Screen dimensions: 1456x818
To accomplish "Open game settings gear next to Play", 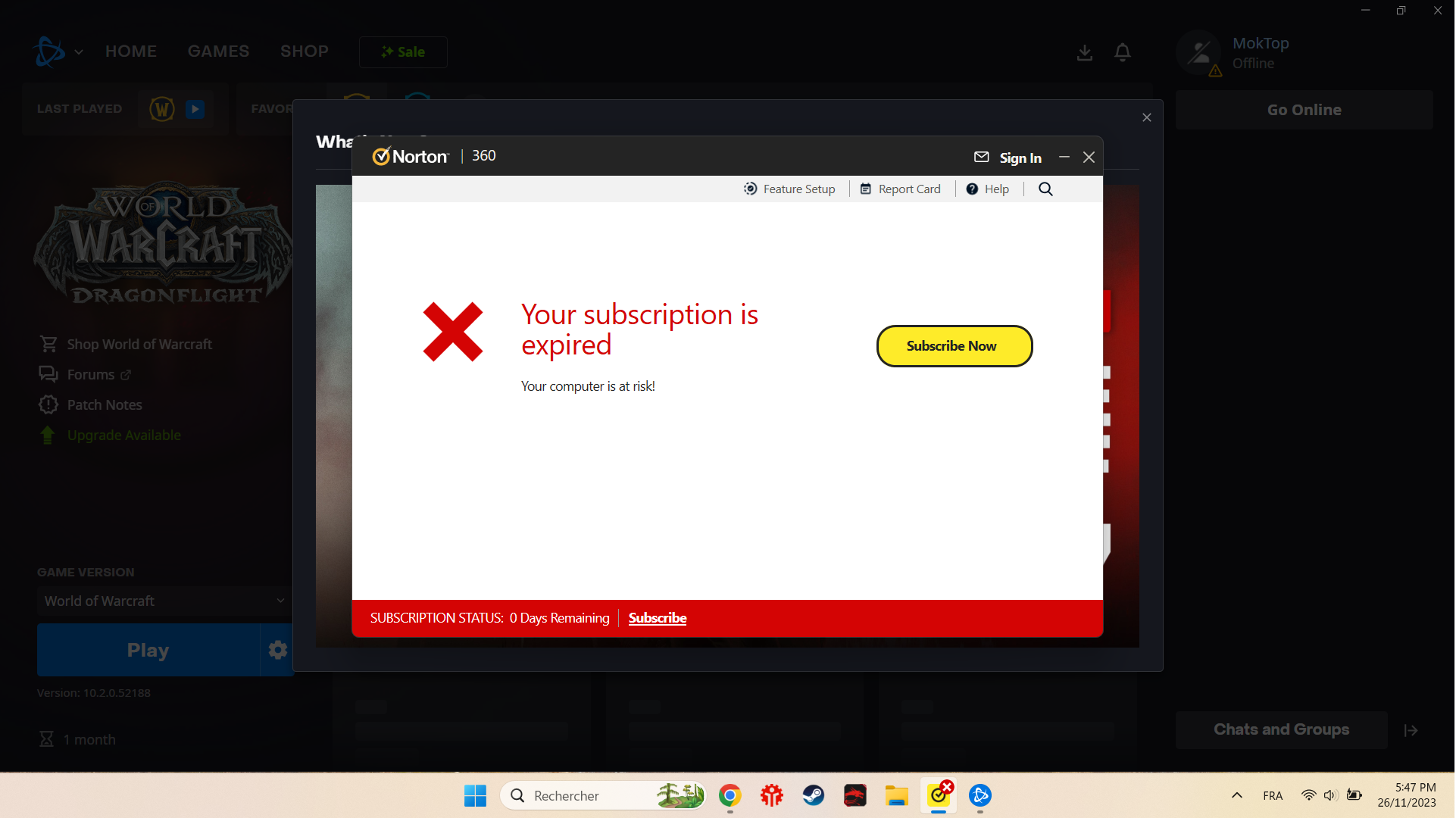I will click(278, 651).
